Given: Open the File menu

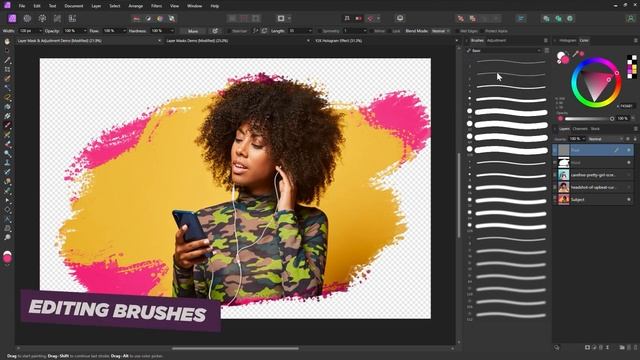Looking at the screenshot, I should (x=22, y=6).
